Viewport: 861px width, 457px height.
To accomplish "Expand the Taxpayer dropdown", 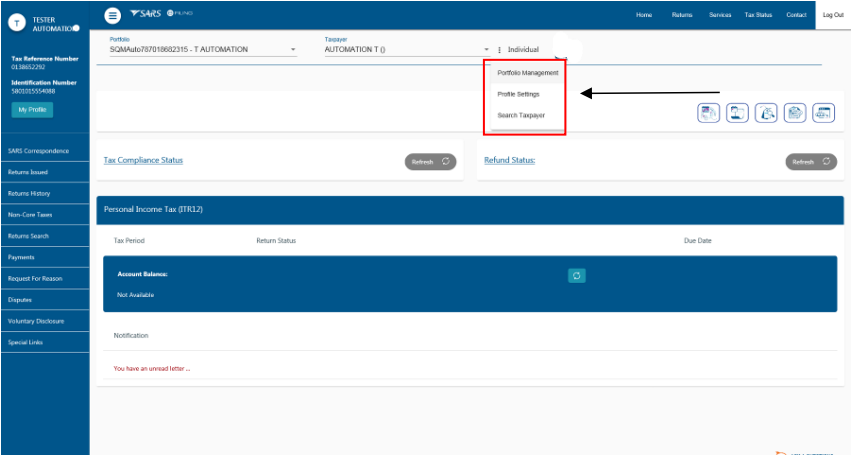I will pyautogui.click(x=486, y=50).
